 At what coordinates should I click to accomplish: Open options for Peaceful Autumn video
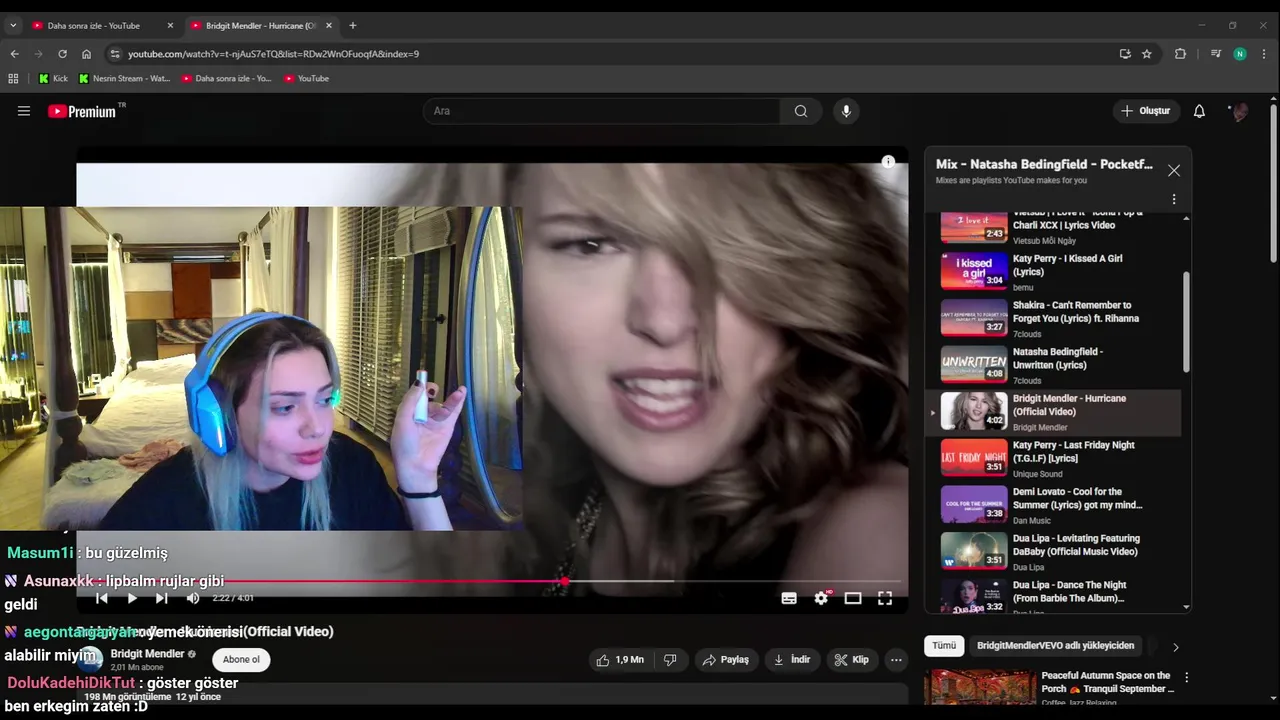click(1187, 677)
